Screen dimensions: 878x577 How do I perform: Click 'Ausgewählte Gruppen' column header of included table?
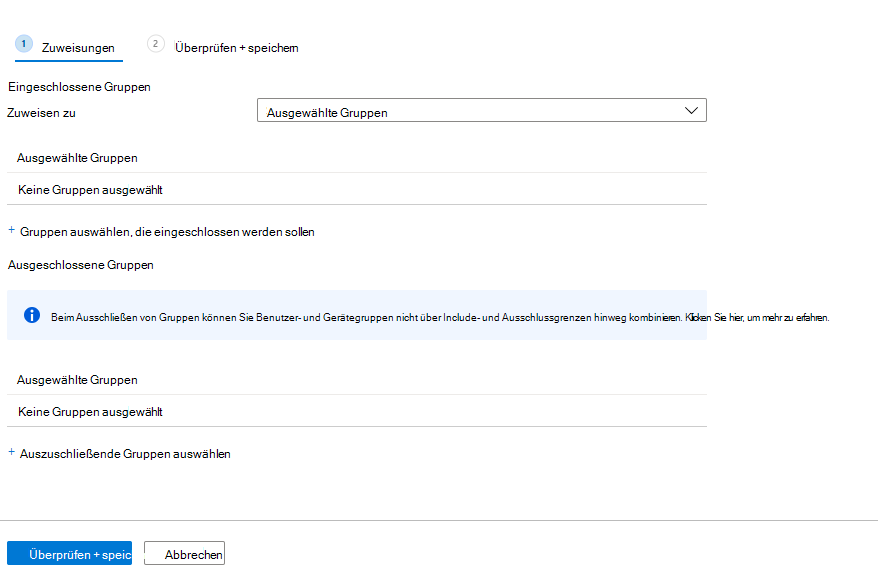[x=77, y=158]
